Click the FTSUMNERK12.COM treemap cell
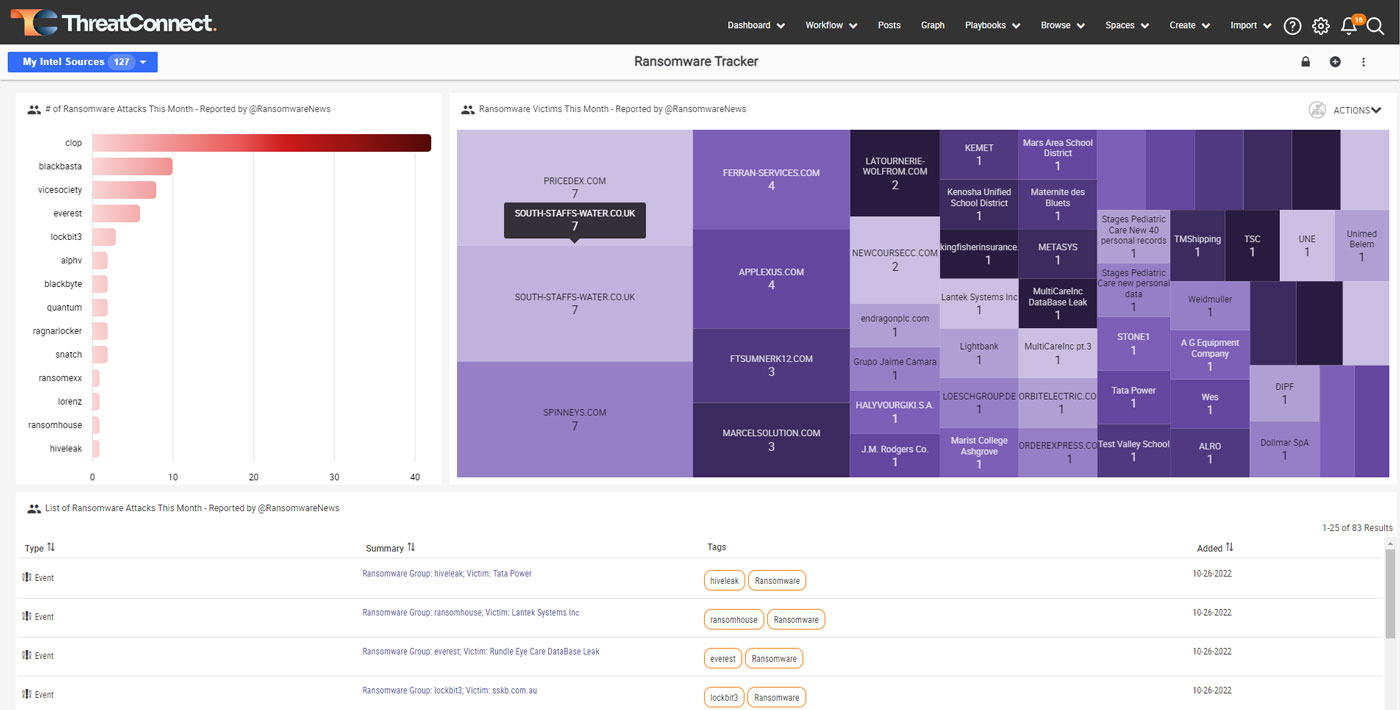Image resolution: width=1400 pixels, height=710 pixels. coord(771,365)
